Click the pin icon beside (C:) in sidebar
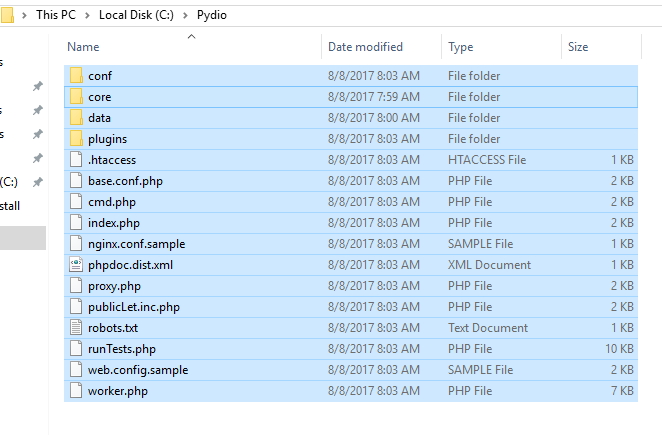The width and height of the screenshot is (662, 435). (38, 182)
